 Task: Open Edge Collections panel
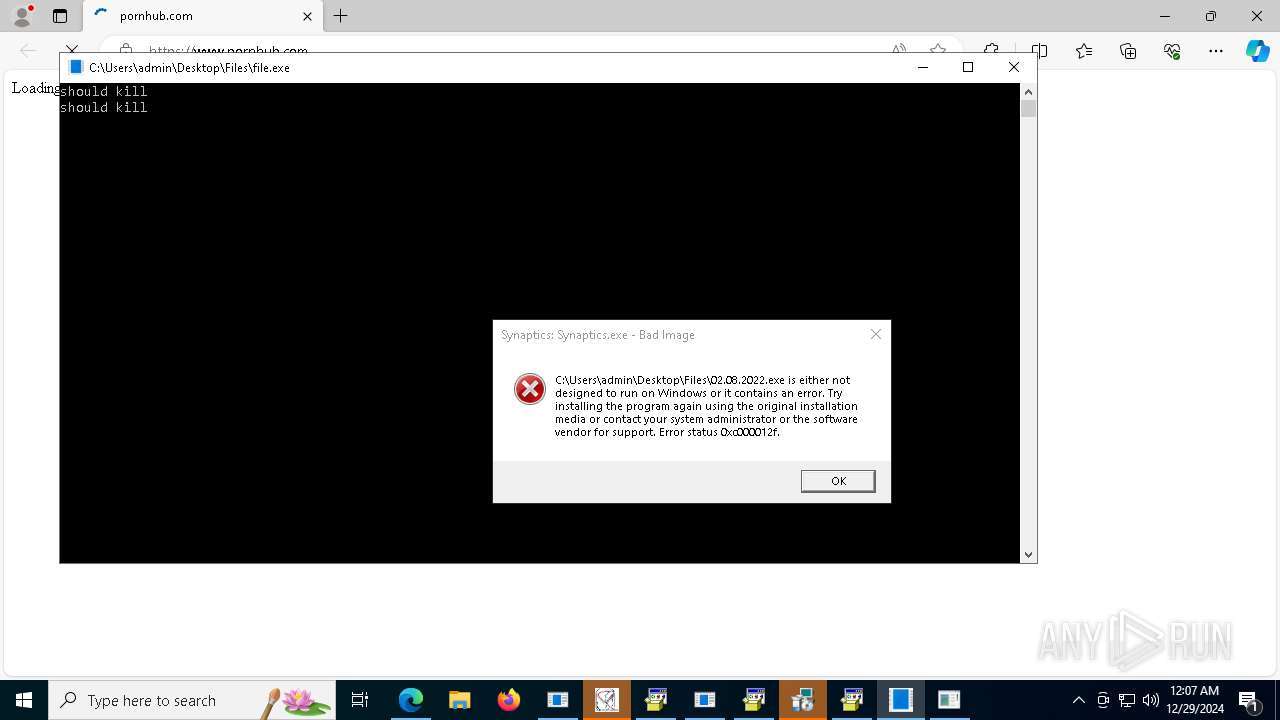[x=1128, y=51]
